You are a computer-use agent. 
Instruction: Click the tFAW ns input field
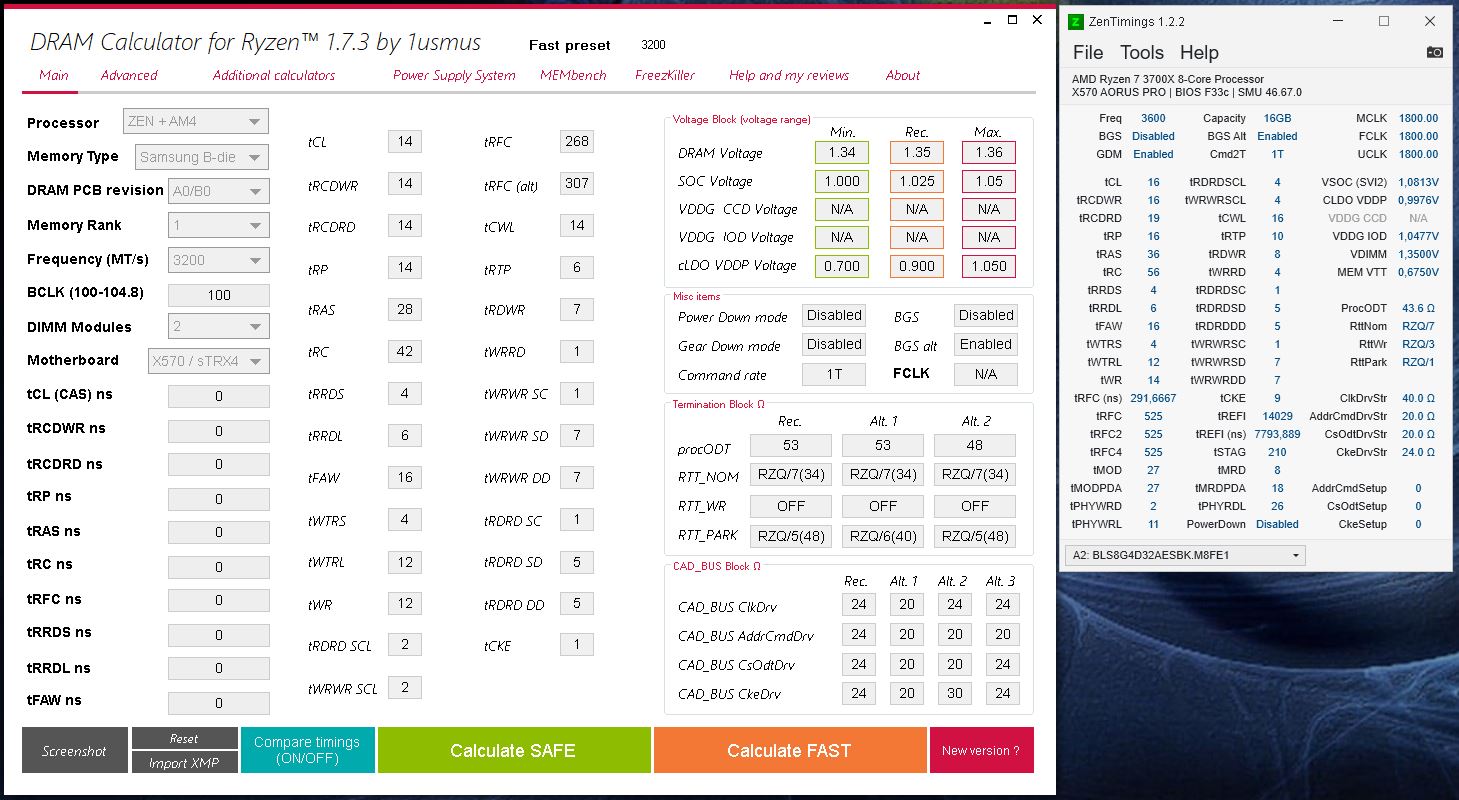(219, 703)
